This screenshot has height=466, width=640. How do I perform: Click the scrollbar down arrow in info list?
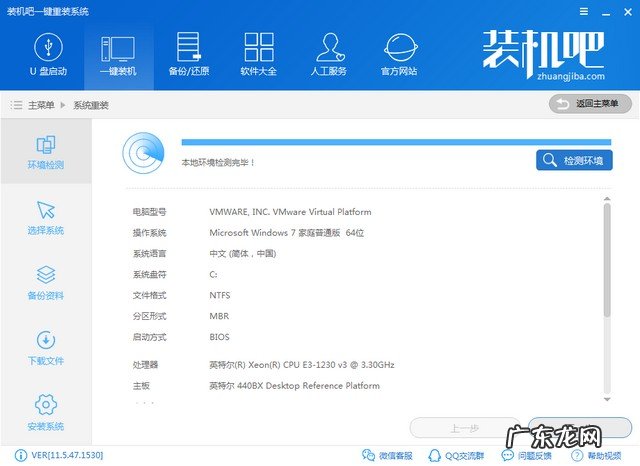[607, 399]
